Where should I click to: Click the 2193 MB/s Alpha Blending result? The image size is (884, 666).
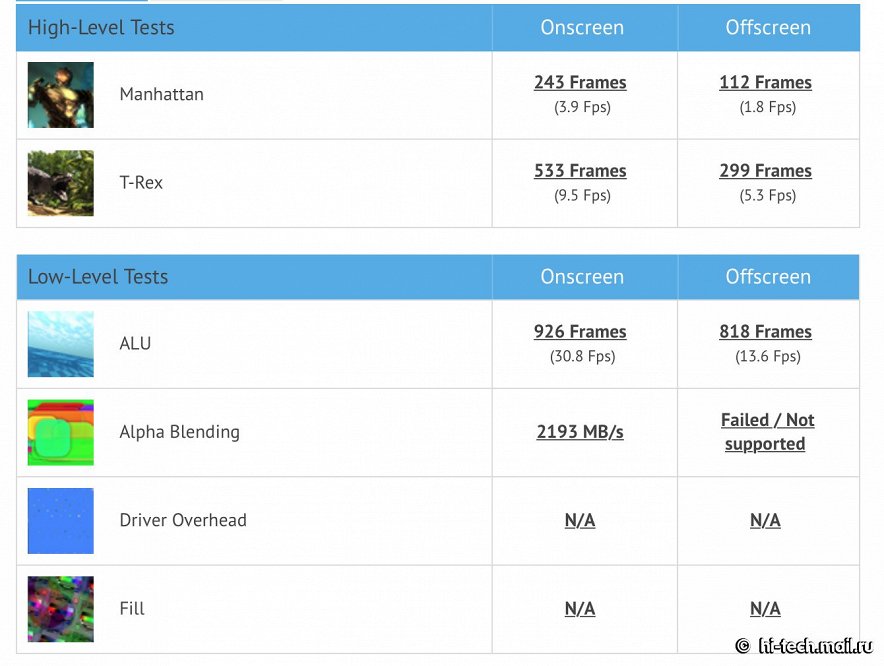(580, 432)
